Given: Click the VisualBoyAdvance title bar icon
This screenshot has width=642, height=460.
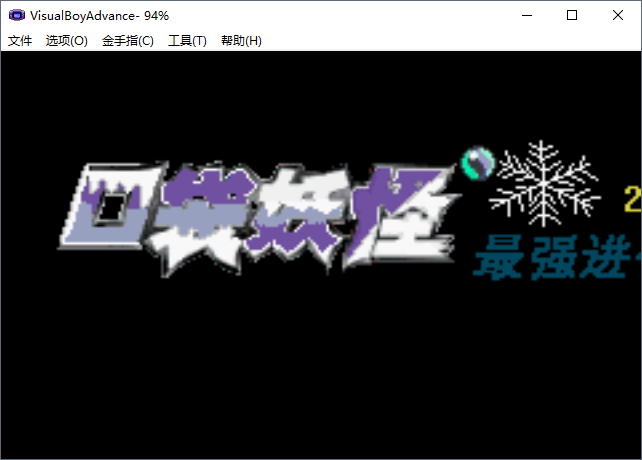Looking at the screenshot, I should click(x=17, y=16).
